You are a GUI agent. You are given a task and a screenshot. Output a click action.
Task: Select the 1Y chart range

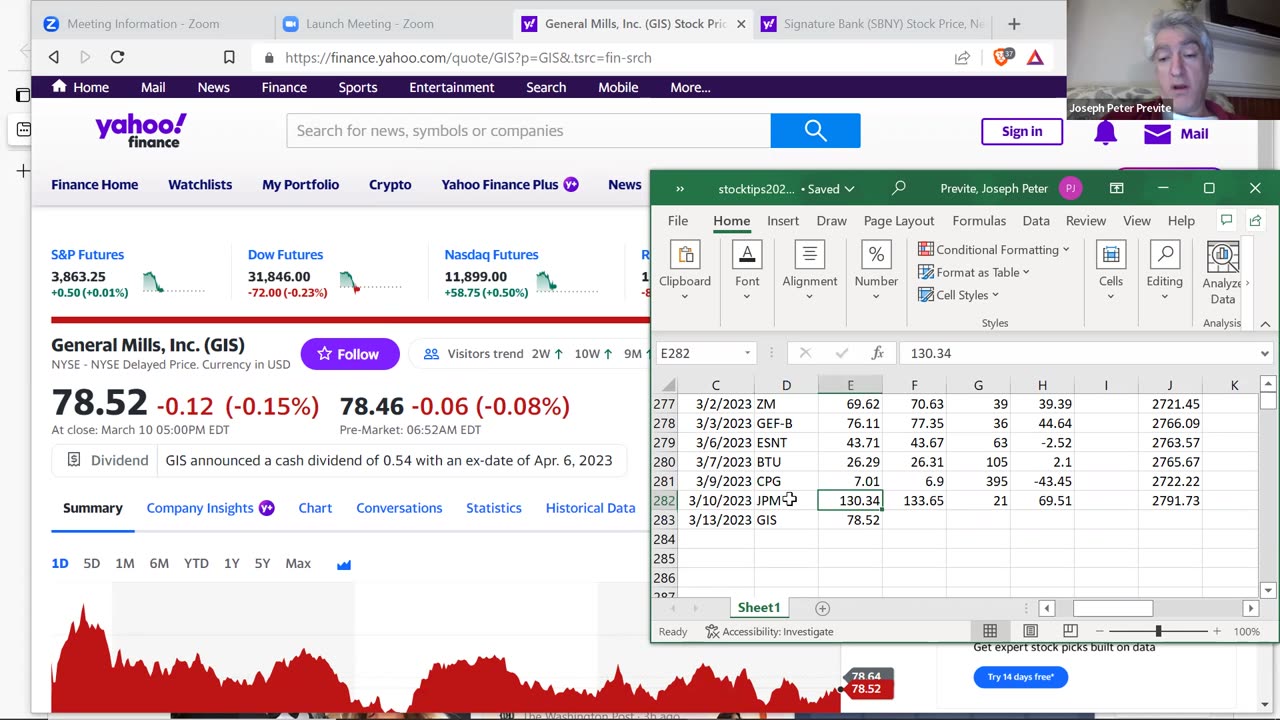(231, 564)
